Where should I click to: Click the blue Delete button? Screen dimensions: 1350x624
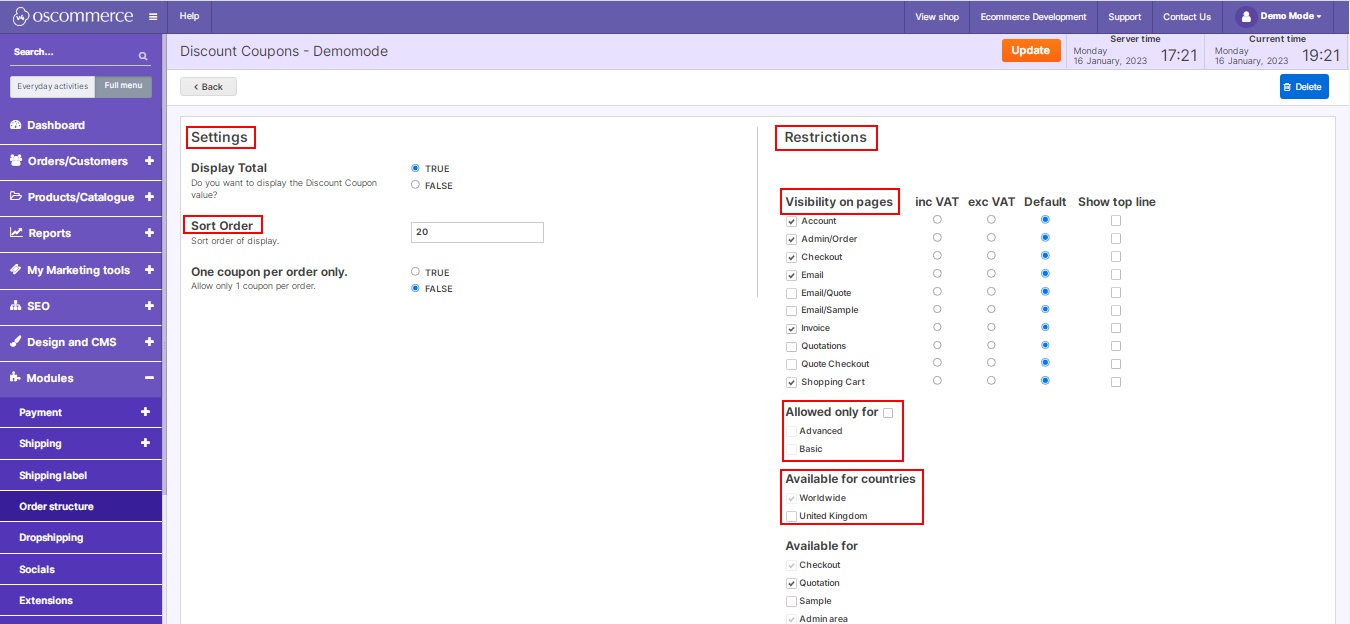click(x=1303, y=87)
